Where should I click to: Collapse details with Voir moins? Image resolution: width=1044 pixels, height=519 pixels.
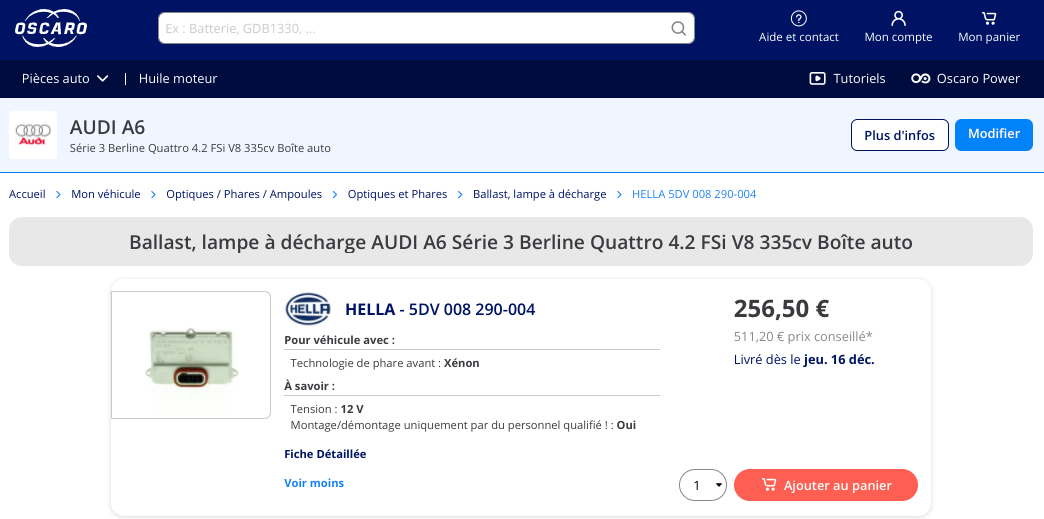(x=314, y=483)
